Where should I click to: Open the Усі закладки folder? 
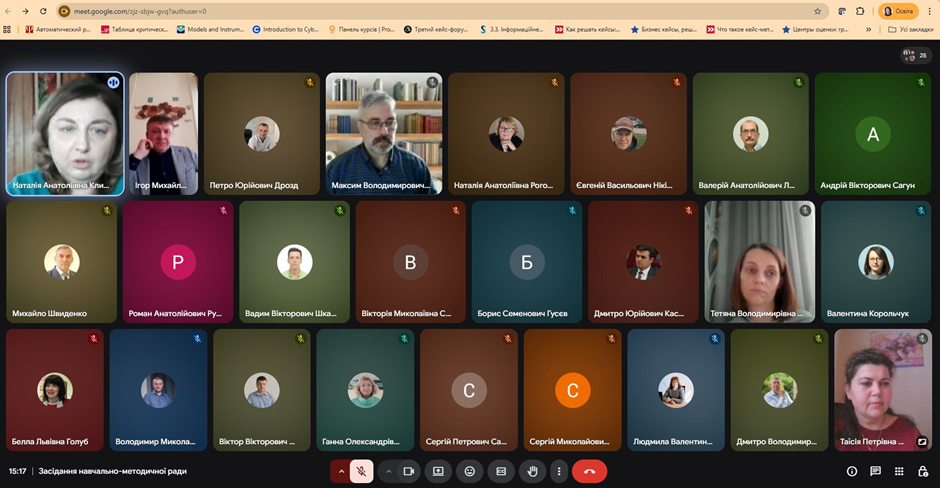[911, 29]
